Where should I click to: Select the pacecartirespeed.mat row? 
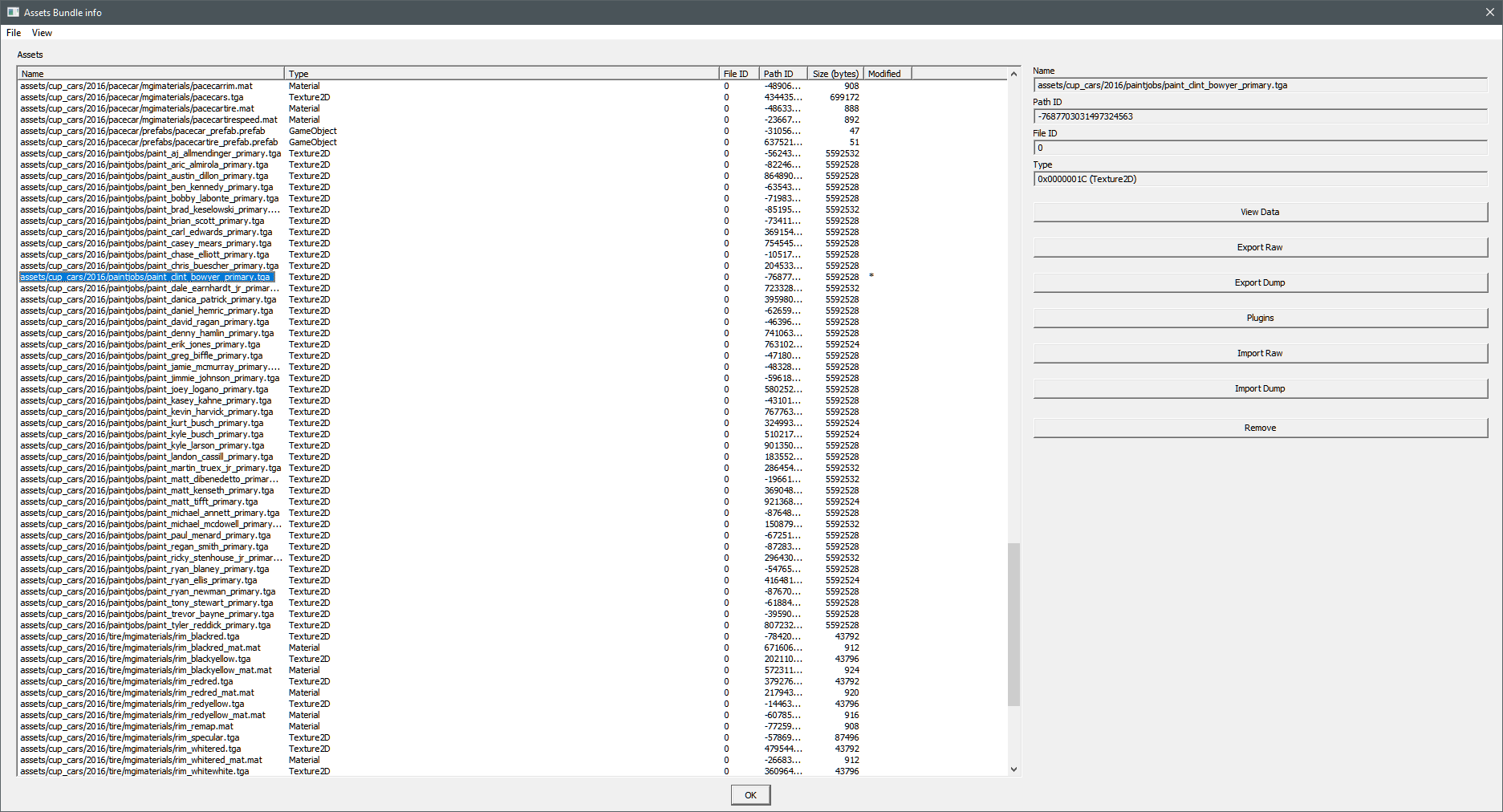tap(512, 120)
